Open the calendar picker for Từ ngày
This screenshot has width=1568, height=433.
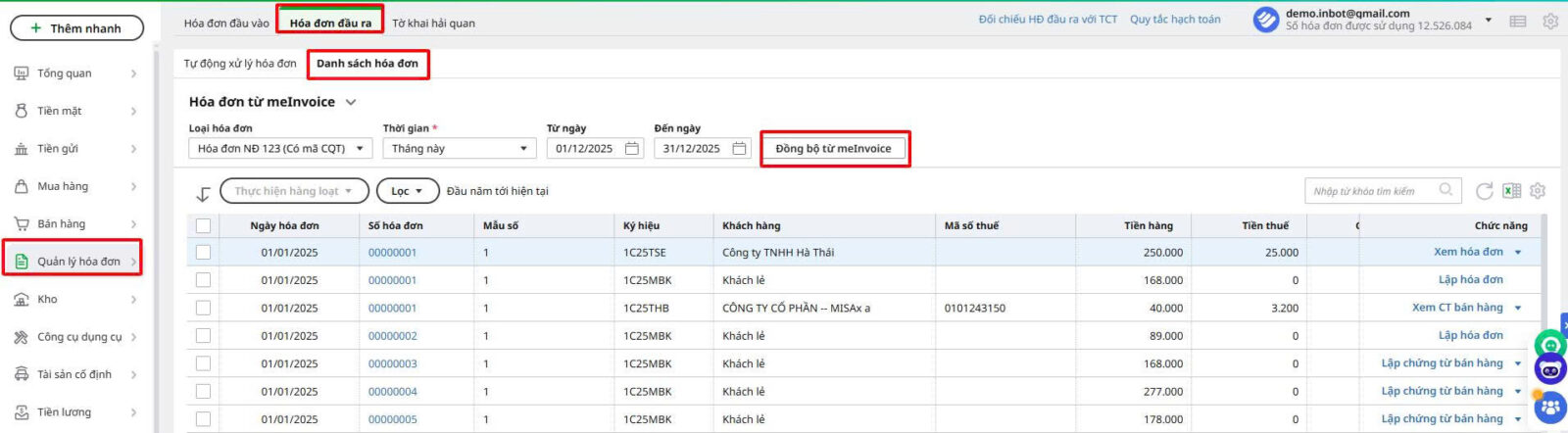[632, 149]
